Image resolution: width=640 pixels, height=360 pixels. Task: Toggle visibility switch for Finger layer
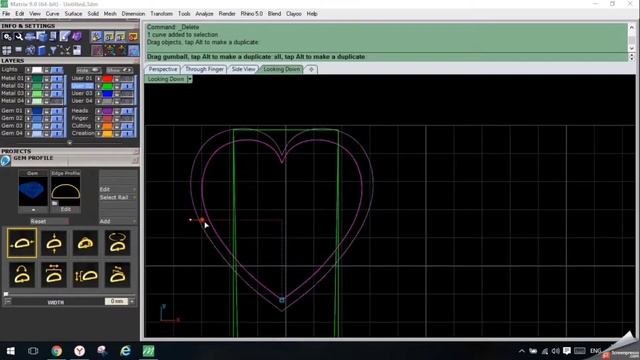pos(127,118)
